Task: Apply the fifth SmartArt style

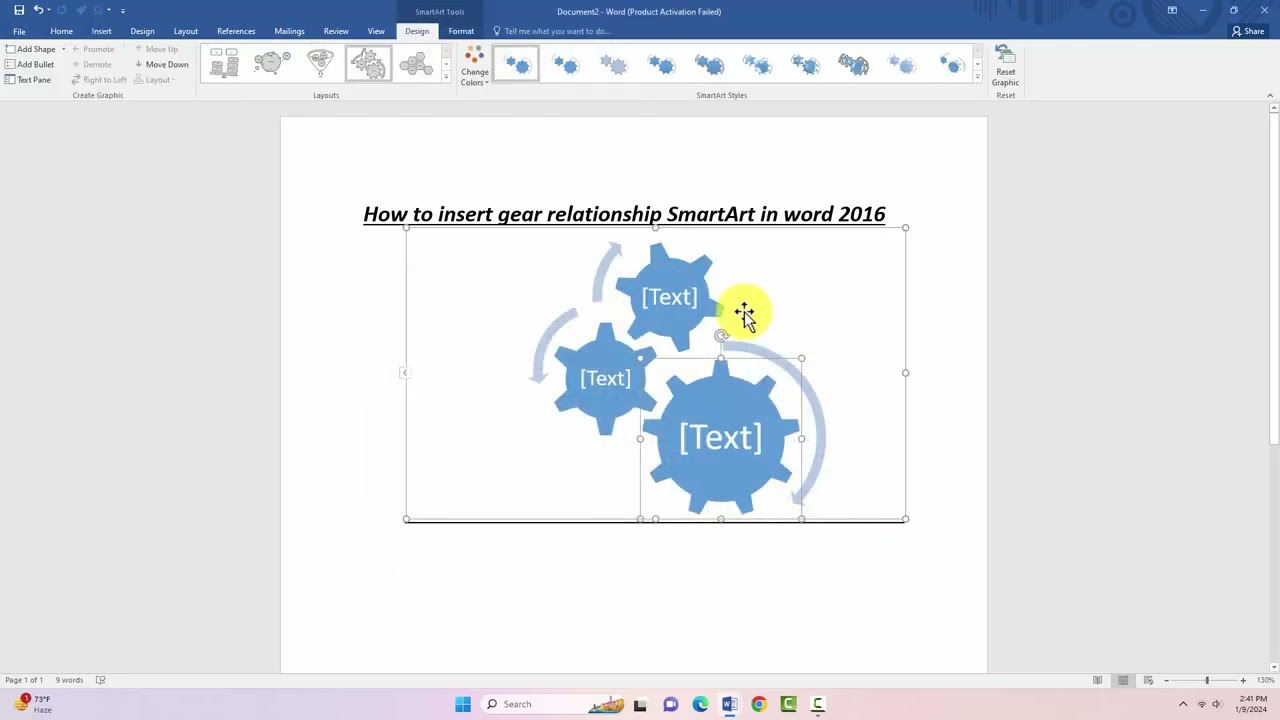Action: click(709, 64)
